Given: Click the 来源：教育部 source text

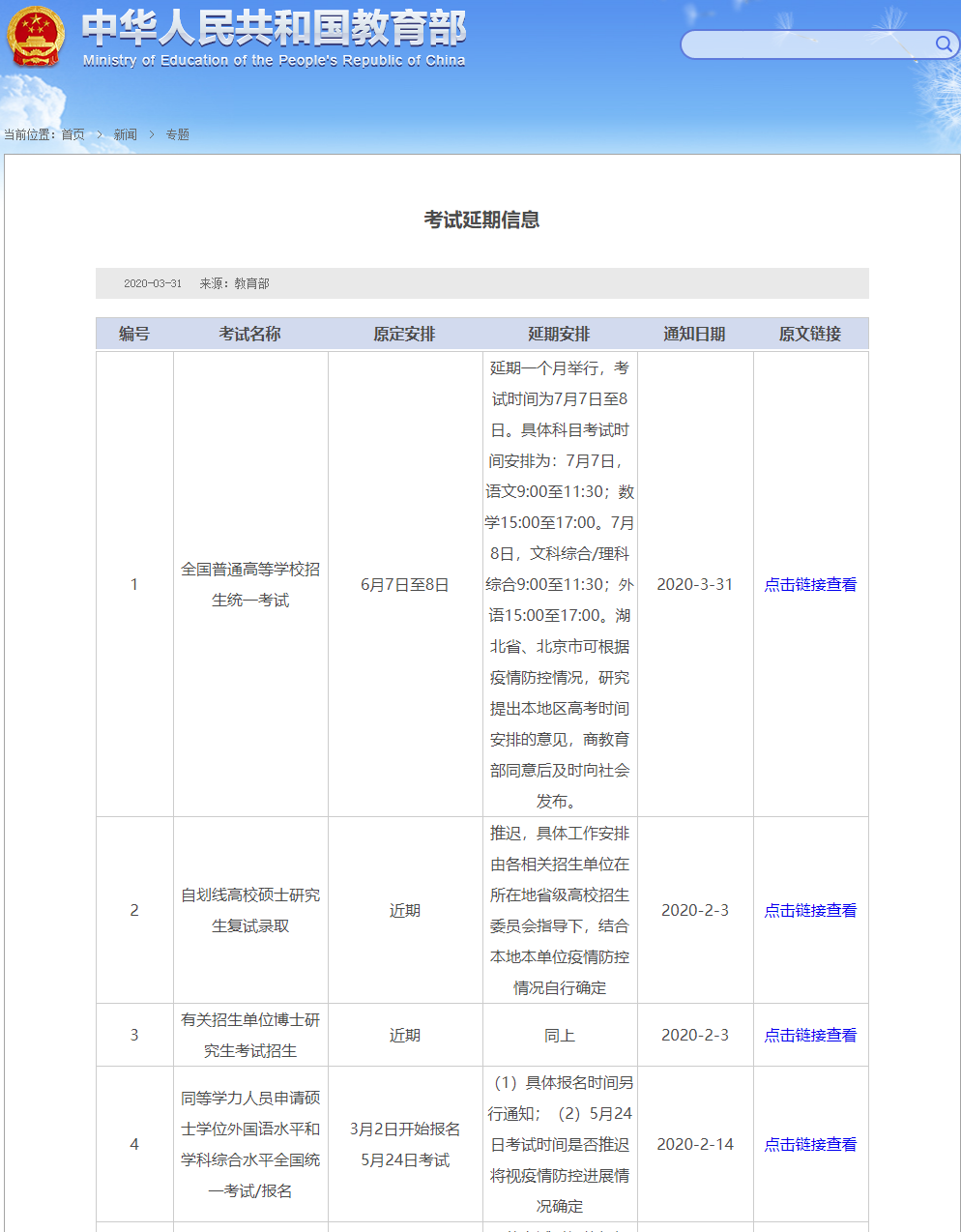Looking at the screenshot, I should tap(234, 283).
